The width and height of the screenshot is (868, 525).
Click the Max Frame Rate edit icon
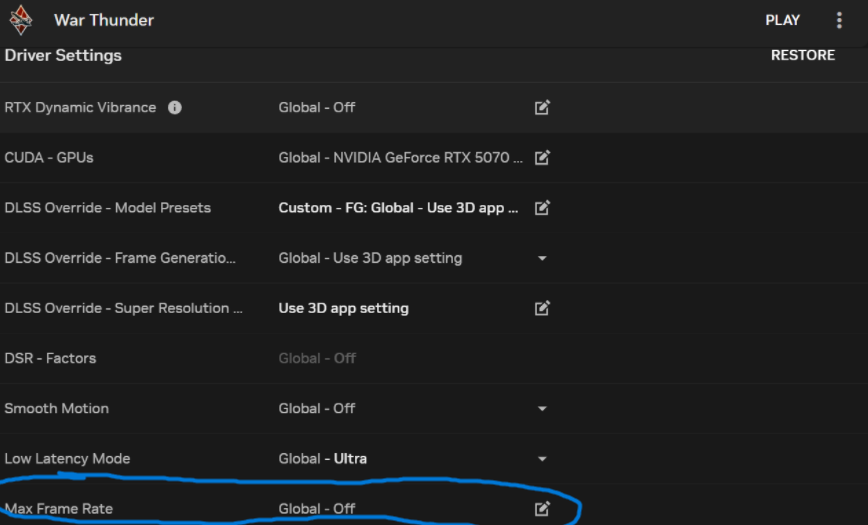[542, 509]
